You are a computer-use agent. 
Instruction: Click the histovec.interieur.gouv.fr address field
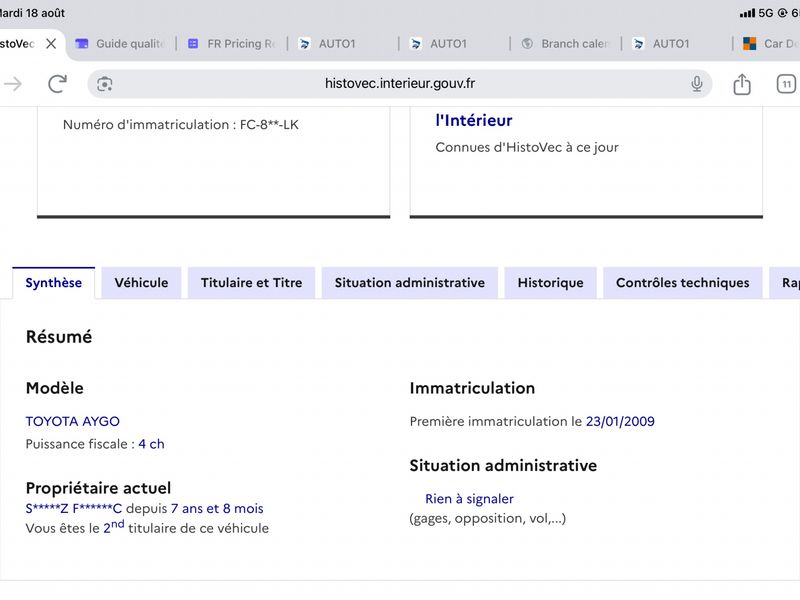[x=399, y=84]
